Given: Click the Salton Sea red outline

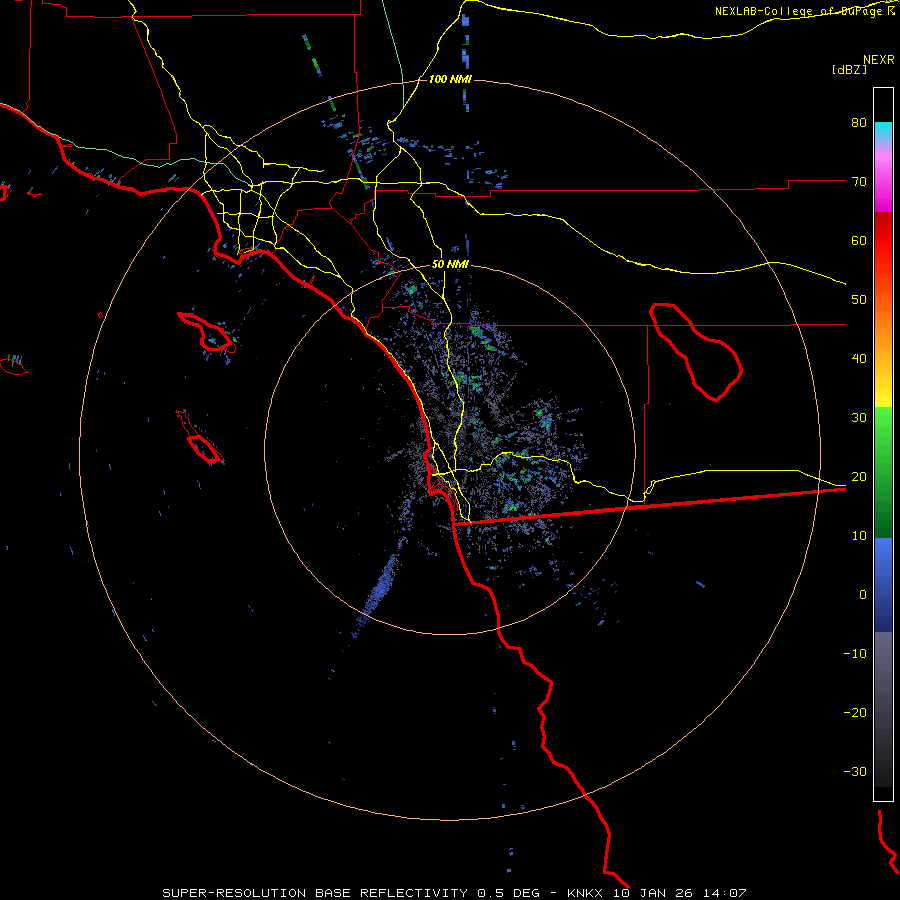Looking at the screenshot, I should click(696, 352).
